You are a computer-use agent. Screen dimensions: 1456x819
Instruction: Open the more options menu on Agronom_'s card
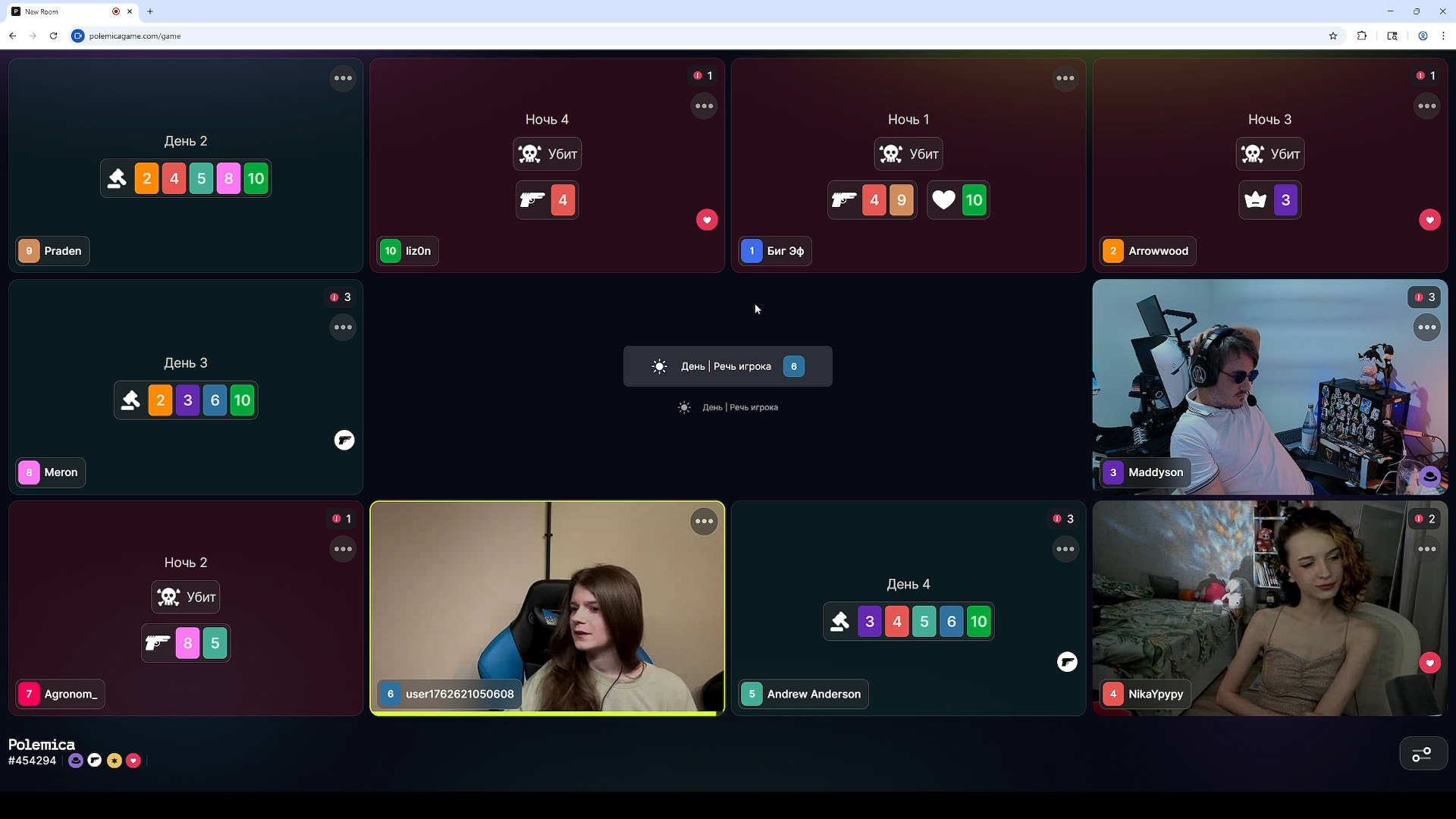pyautogui.click(x=343, y=549)
